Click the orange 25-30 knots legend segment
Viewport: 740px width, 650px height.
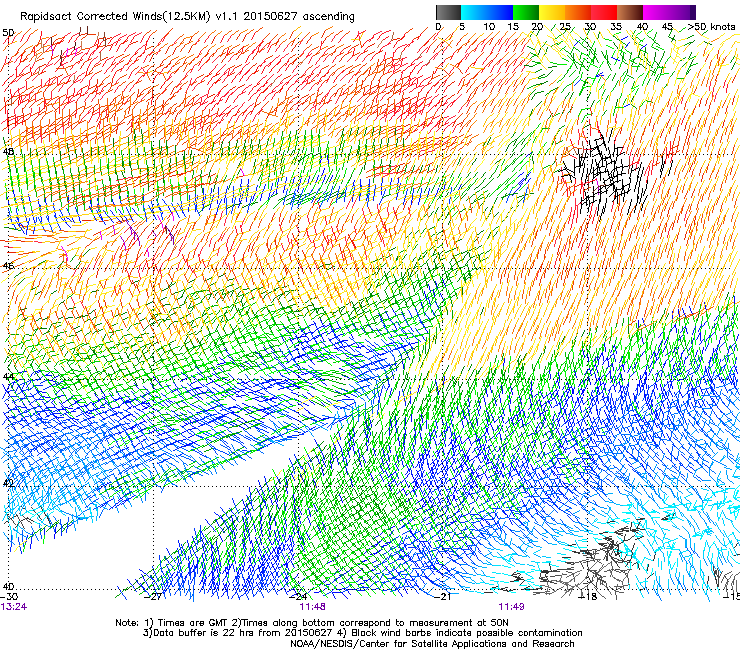pos(578,12)
